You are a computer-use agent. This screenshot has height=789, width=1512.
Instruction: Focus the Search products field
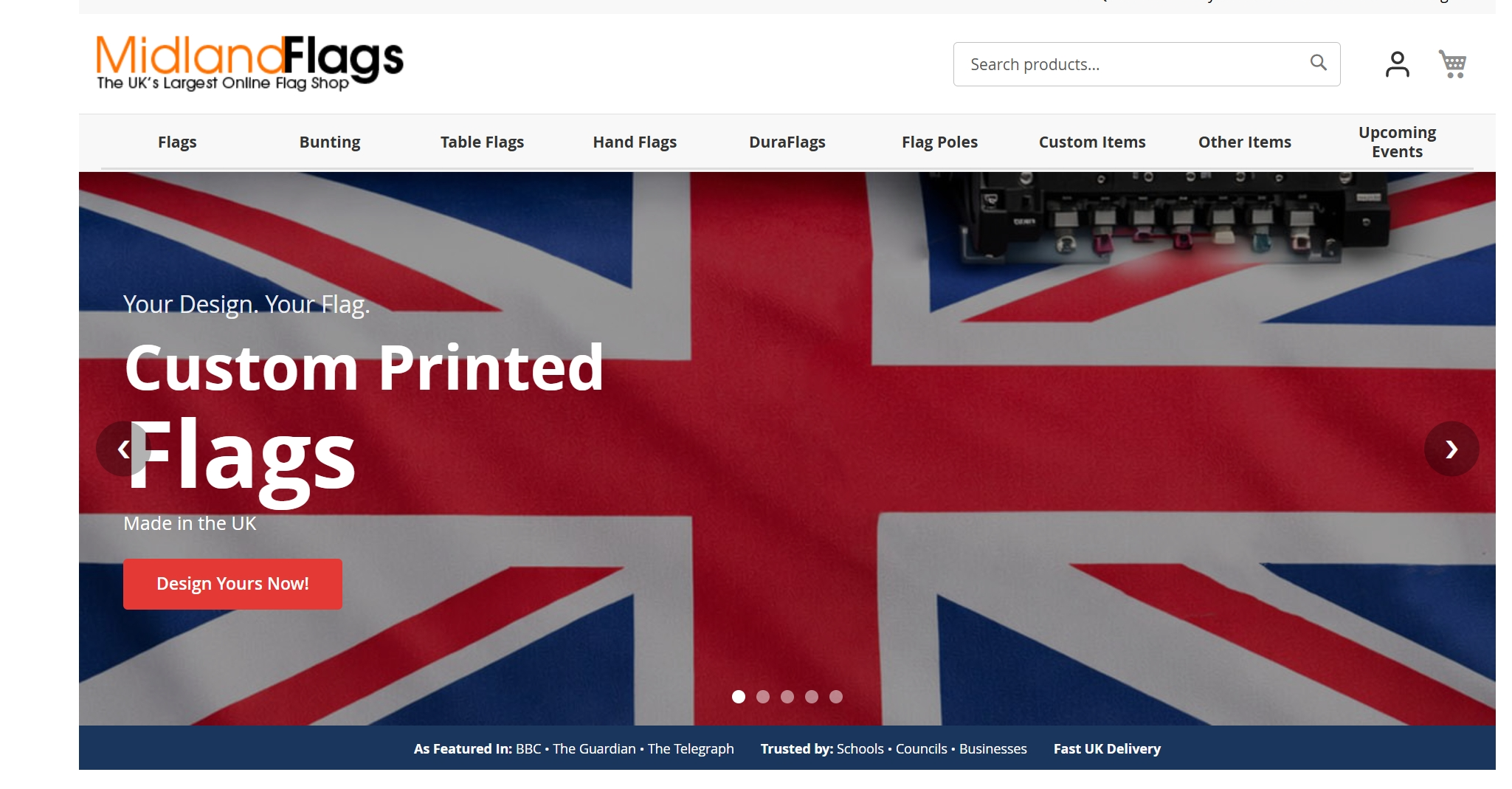coord(1147,64)
